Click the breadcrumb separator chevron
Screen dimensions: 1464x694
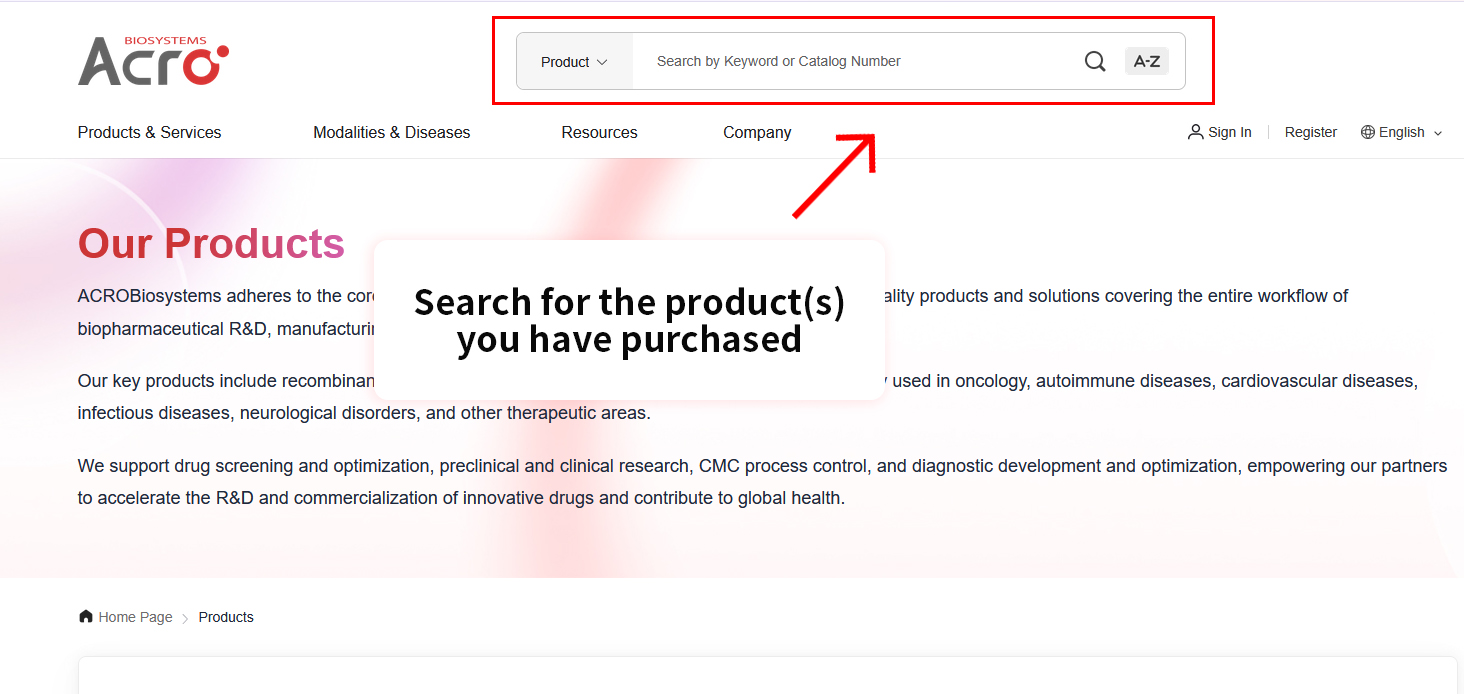[185, 618]
